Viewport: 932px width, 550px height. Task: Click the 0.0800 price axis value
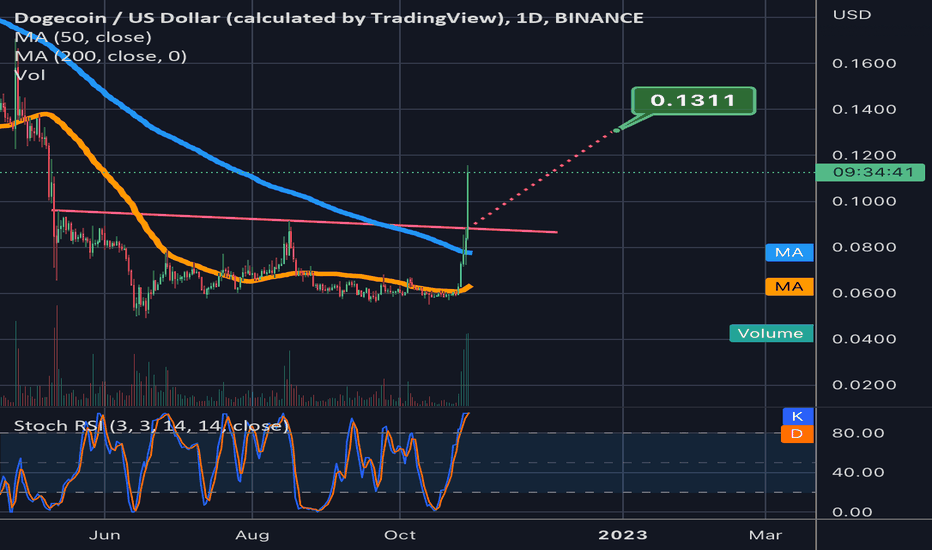[864, 247]
